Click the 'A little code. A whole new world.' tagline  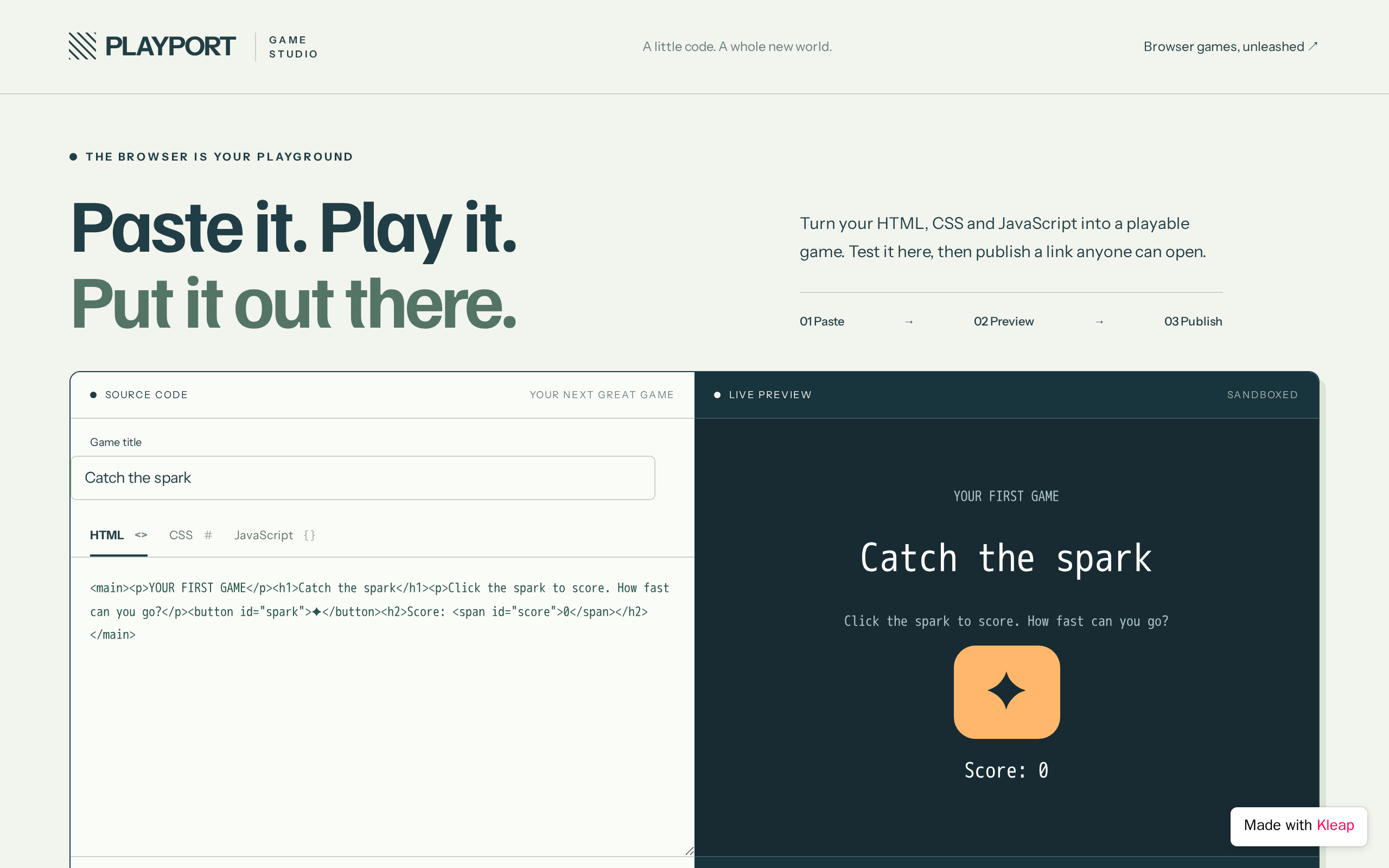[737, 47]
